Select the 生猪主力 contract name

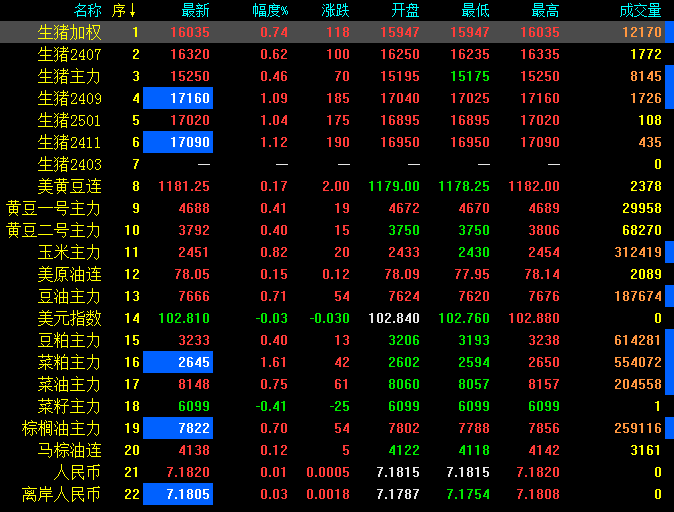(x=70, y=76)
